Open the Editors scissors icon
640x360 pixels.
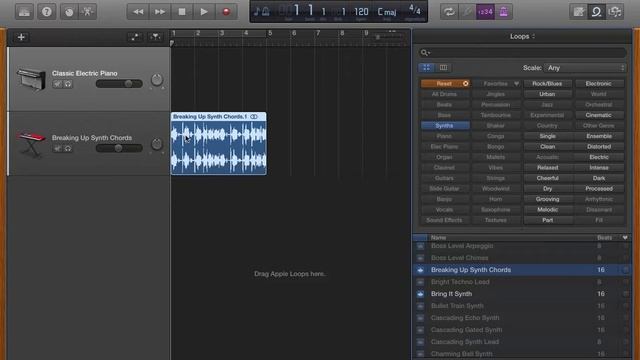tap(87, 12)
